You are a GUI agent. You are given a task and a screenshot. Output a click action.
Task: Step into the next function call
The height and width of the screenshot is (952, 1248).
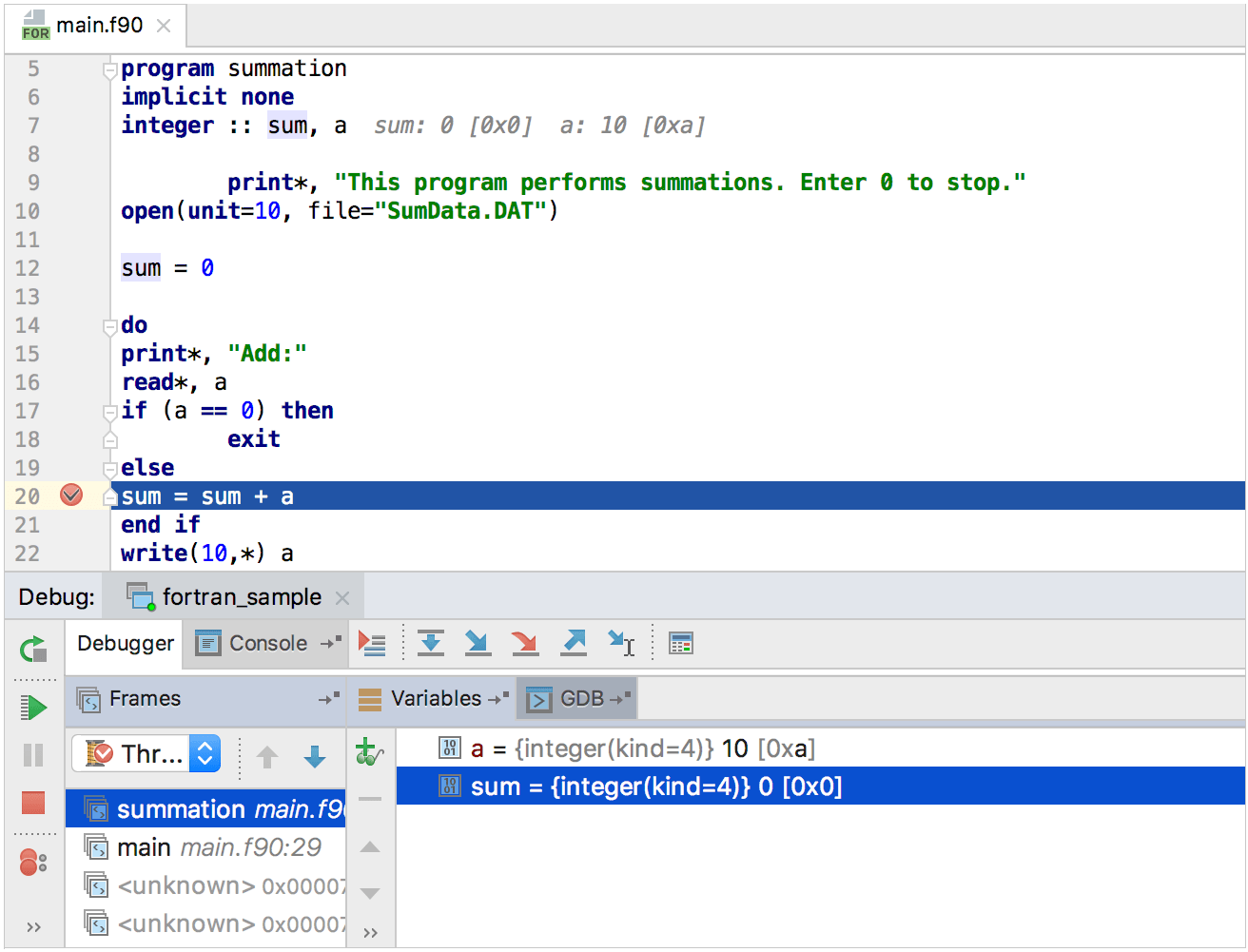(478, 643)
